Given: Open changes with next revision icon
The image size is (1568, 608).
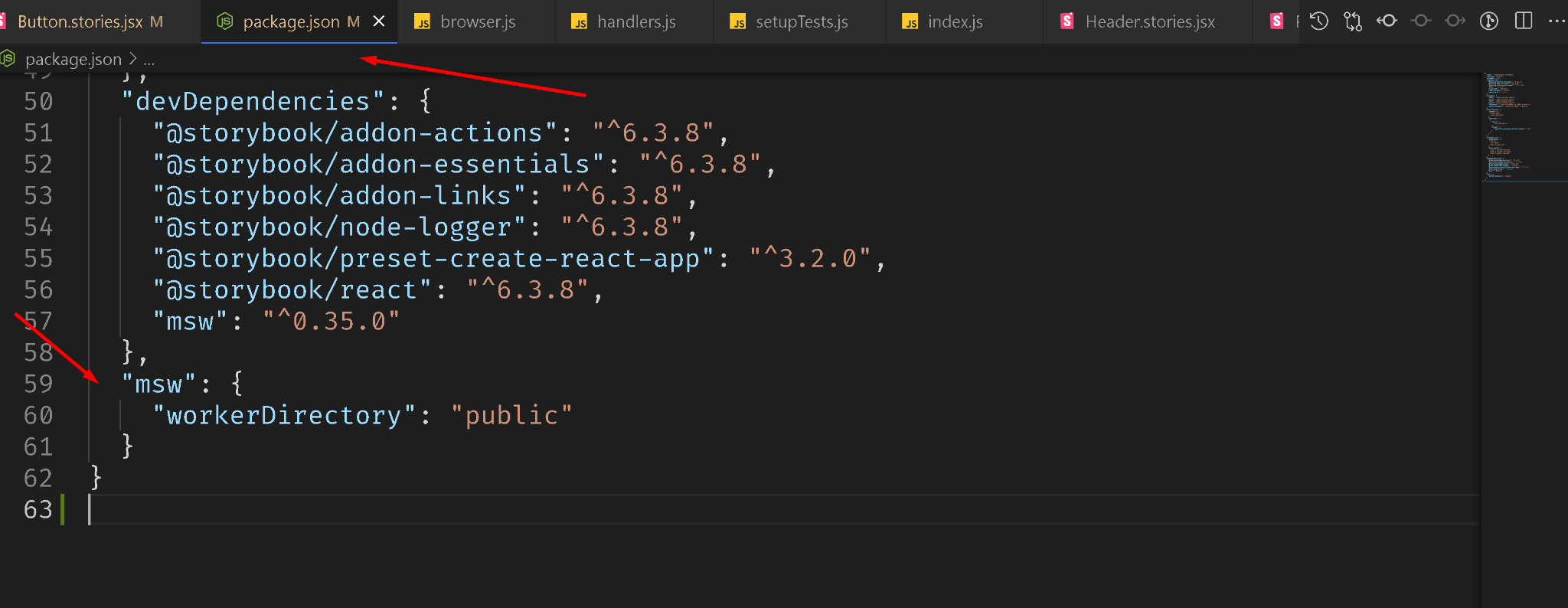Looking at the screenshot, I should [x=1455, y=21].
